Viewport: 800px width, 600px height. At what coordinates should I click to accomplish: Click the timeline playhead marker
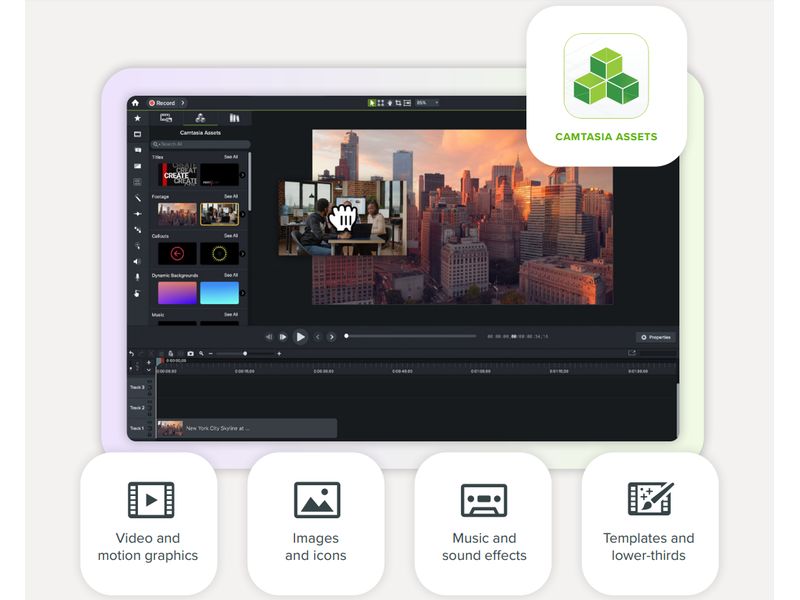[x=160, y=361]
